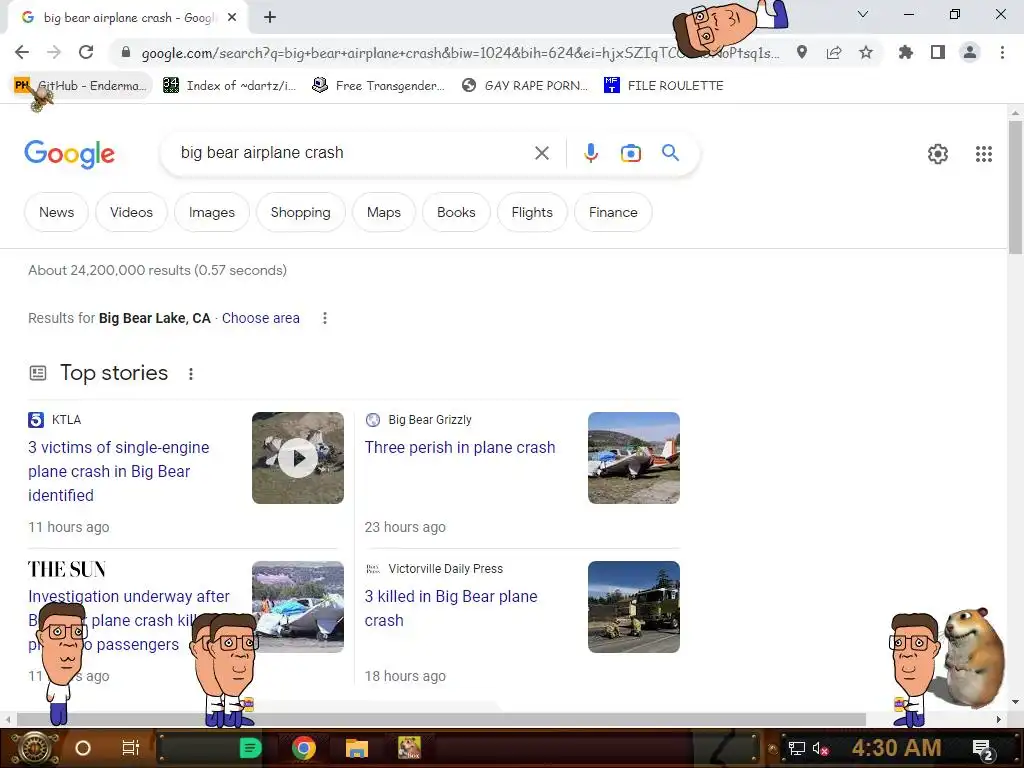
Task: Click the address bar URL
Action: pos(460,53)
